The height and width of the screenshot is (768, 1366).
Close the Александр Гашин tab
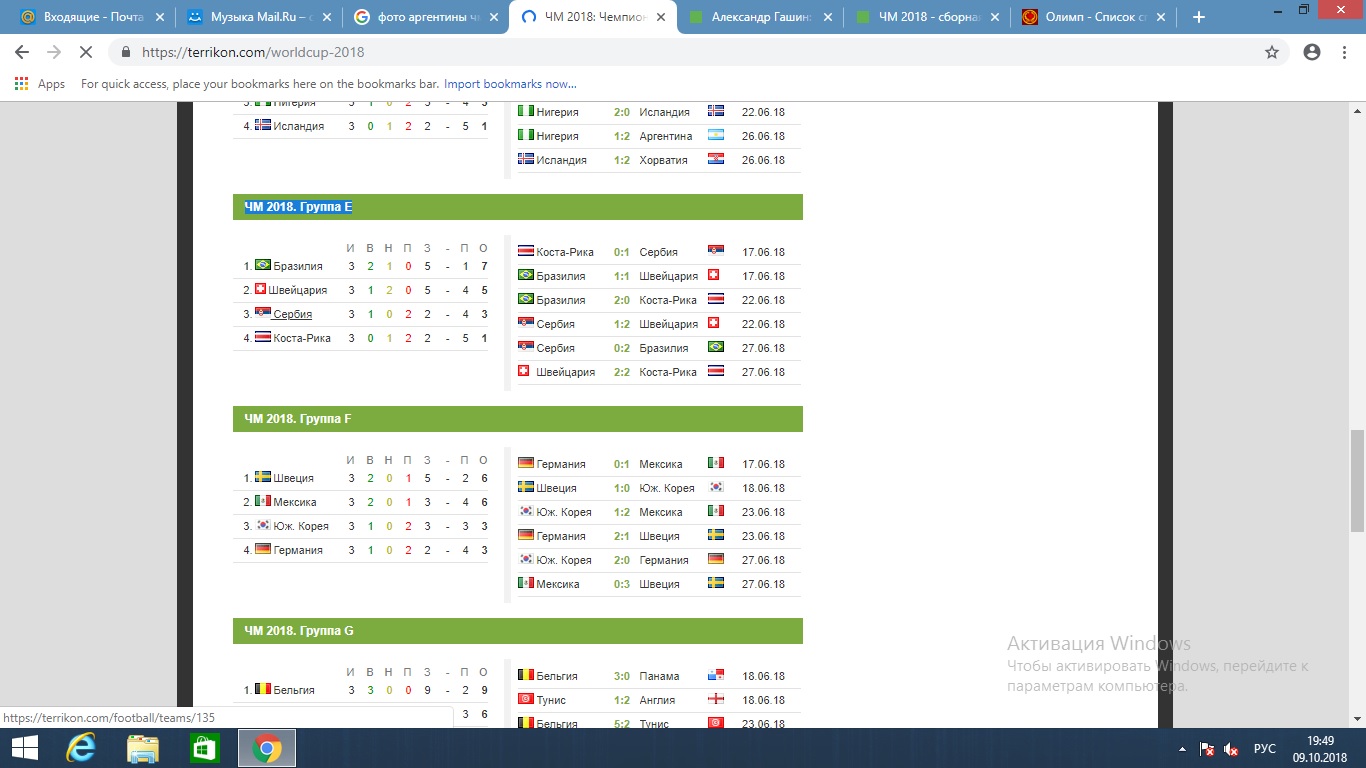(x=828, y=17)
